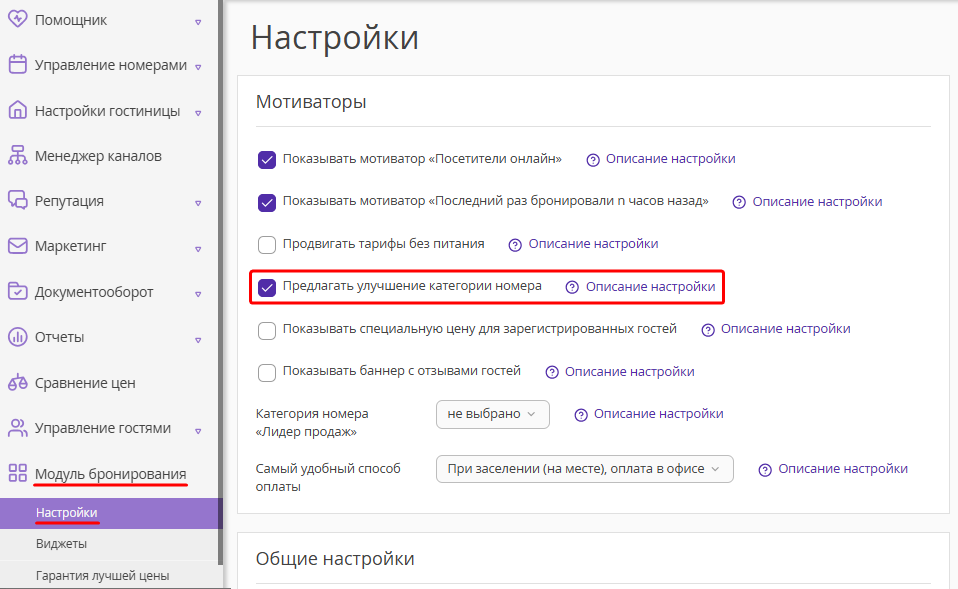Screen dimensions: 958x589
Task: Click the Мотиваторы section heading
Action: click(311, 101)
